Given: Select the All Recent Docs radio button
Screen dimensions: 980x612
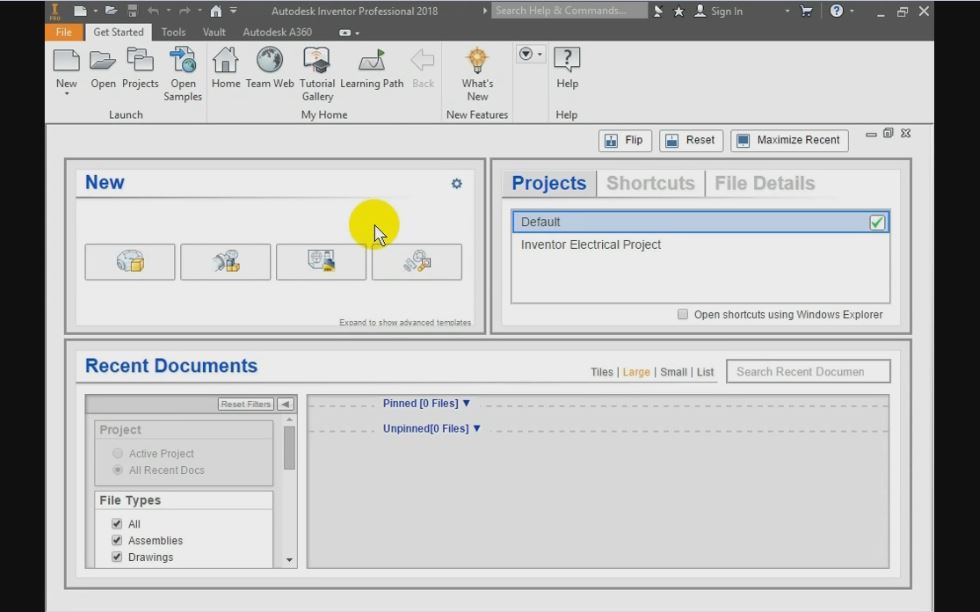Looking at the screenshot, I should point(118,469).
